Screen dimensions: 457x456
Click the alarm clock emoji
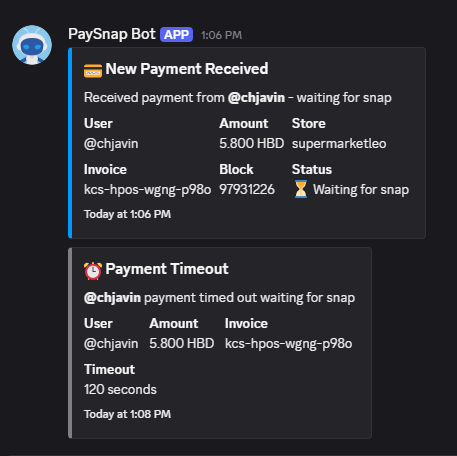click(x=93, y=271)
